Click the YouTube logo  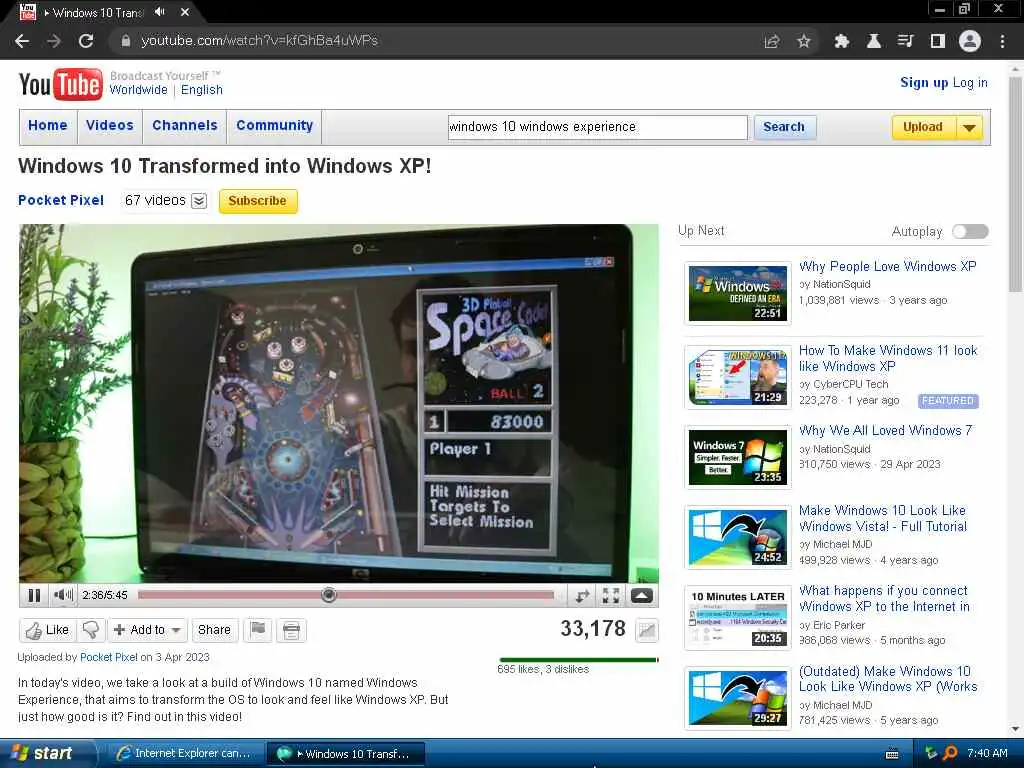[61, 84]
